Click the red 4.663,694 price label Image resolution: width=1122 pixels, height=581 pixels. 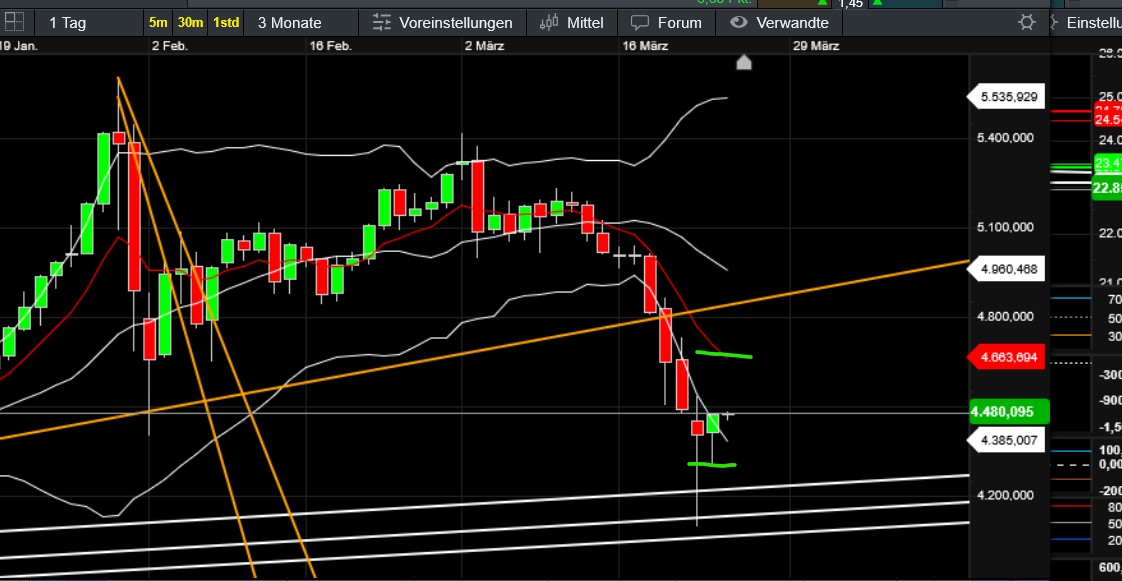click(x=1008, y=357)
